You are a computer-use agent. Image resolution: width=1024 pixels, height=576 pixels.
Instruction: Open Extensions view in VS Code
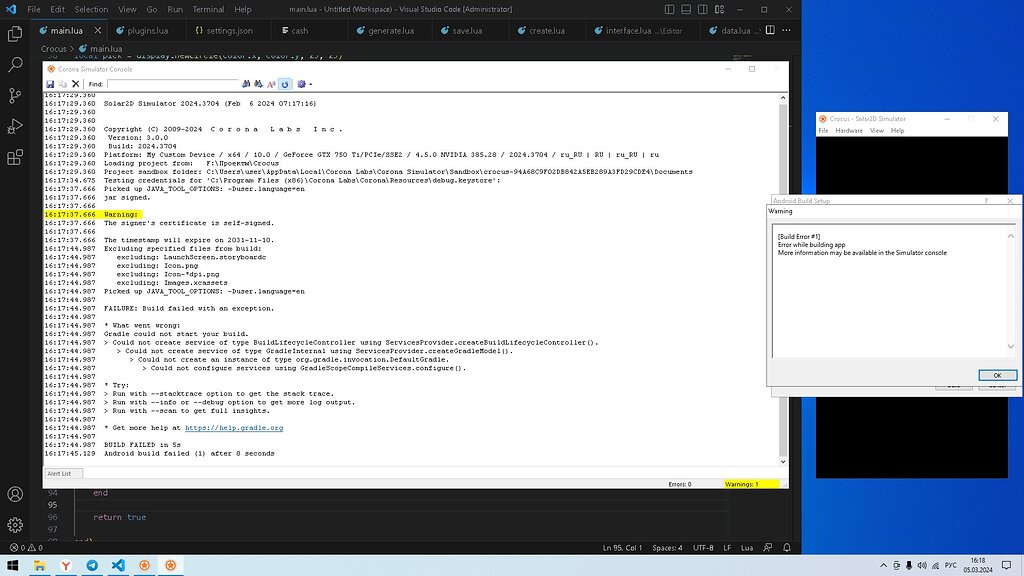(14, 158)
